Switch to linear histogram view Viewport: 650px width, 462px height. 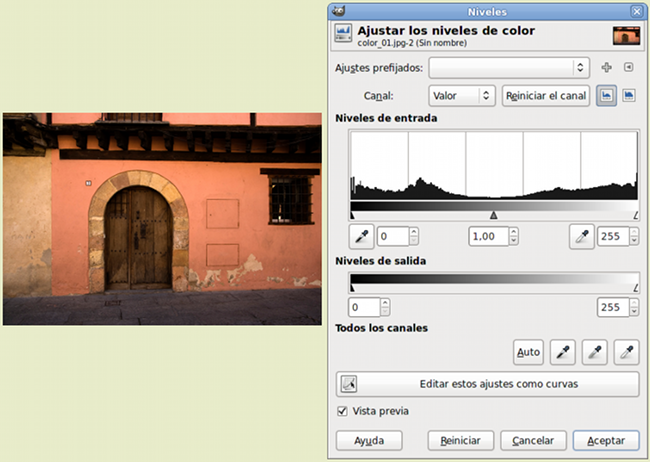coord(606,96)
